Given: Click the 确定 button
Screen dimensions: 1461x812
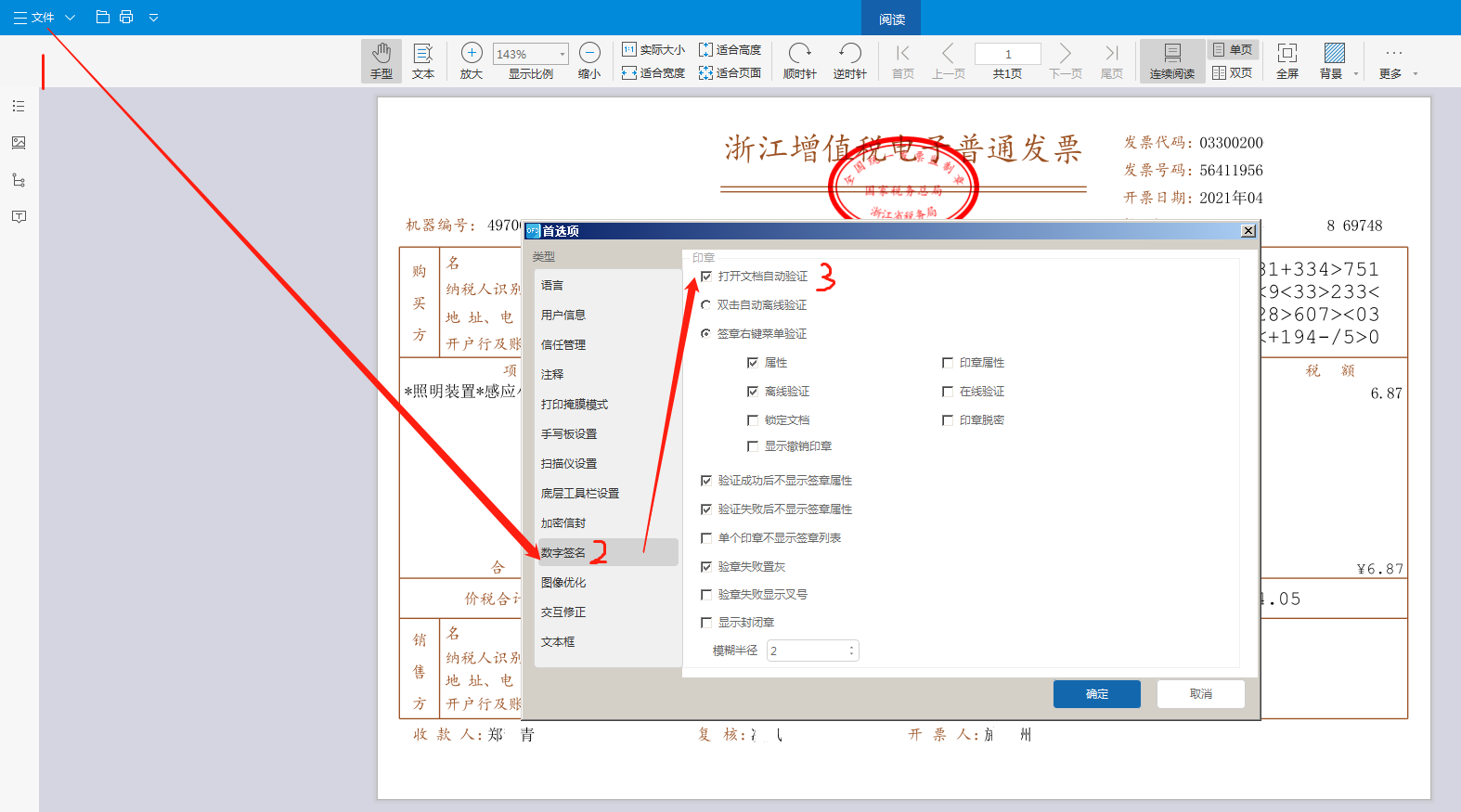Looking at the screenshot, I should [x=1097, y=694].
